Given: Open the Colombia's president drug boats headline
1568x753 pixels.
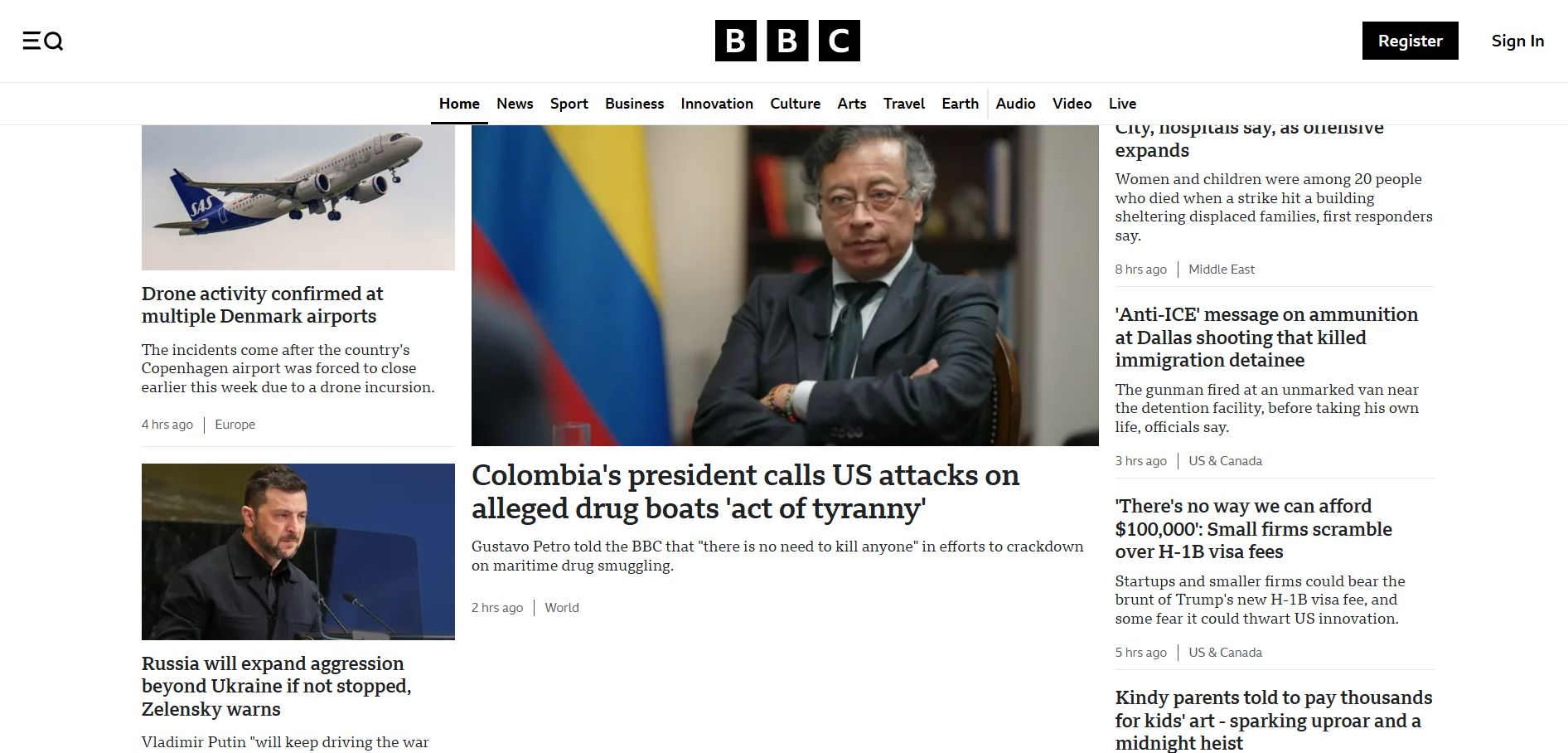Looking at the screenshot, I should [x=745, y=492].
